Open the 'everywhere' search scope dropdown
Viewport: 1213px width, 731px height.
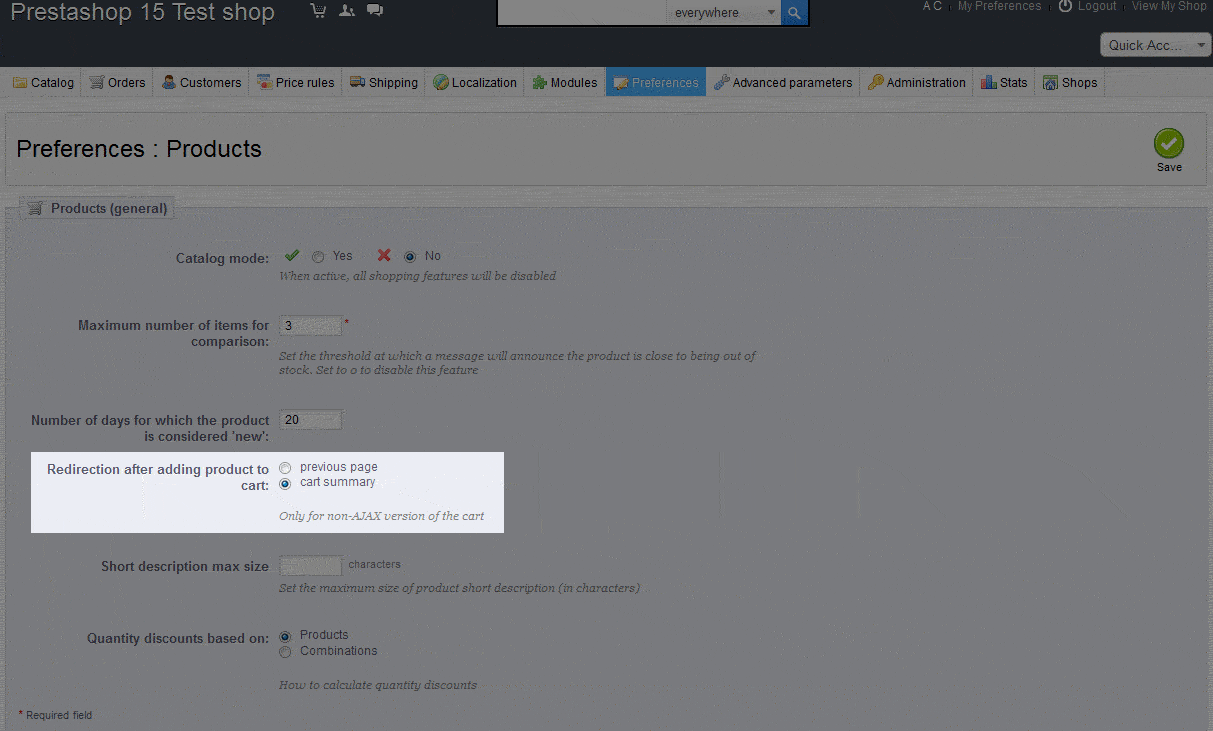click(724, 13)
